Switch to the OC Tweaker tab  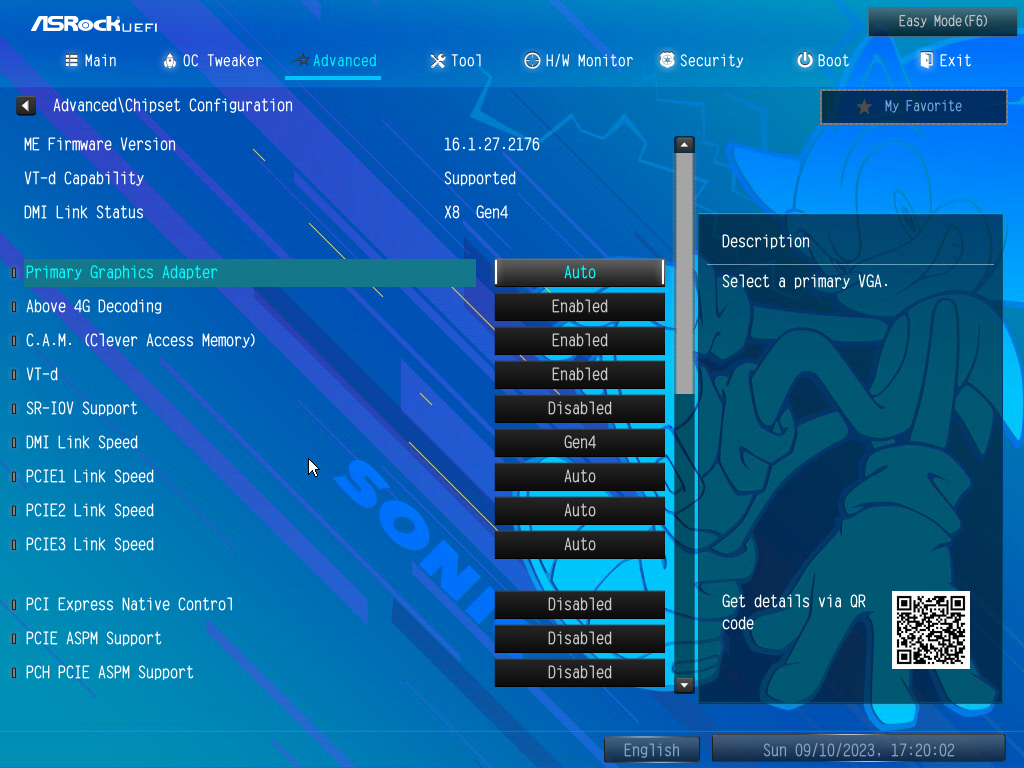point(213,61)
